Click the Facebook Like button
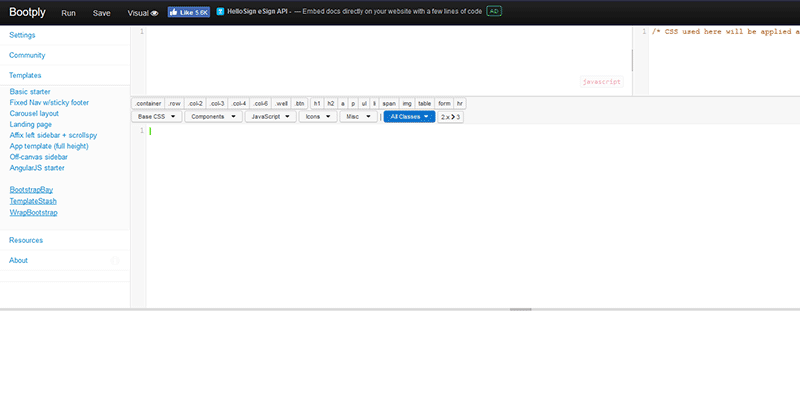Viewport: 800px width, 400px height. (189, 12)
